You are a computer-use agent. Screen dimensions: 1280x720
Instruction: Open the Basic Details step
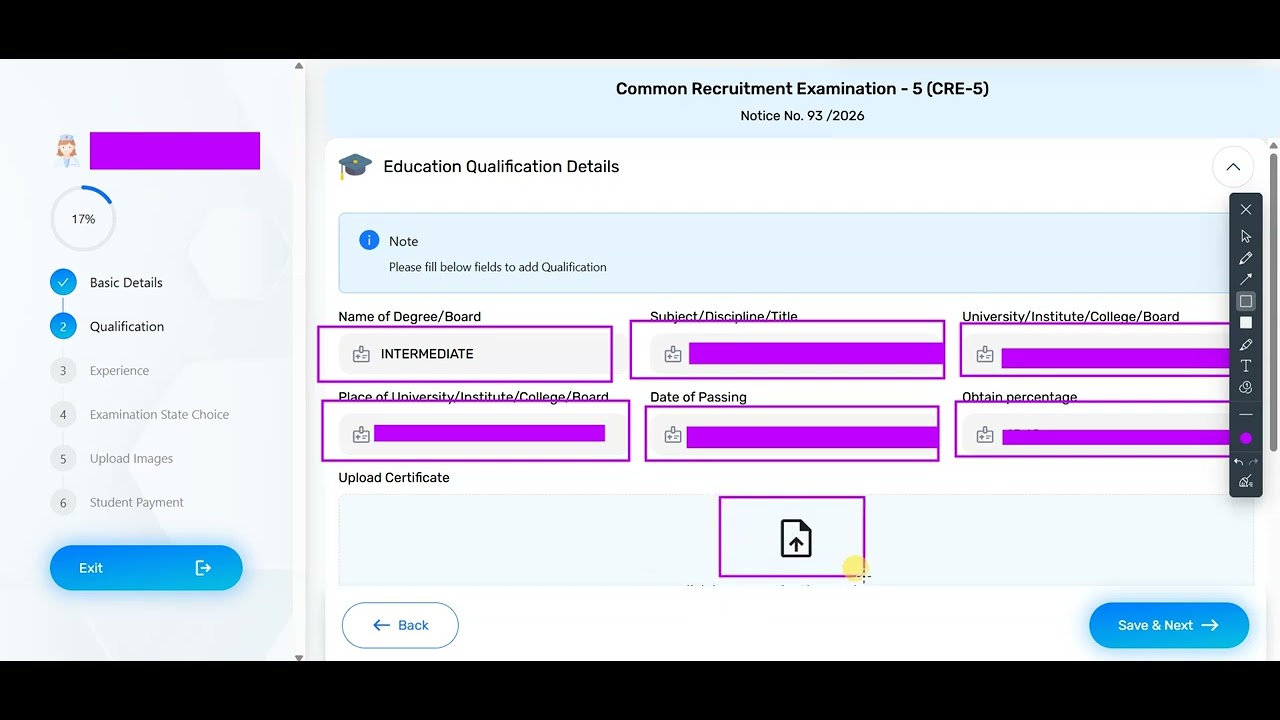coord(107,282)
